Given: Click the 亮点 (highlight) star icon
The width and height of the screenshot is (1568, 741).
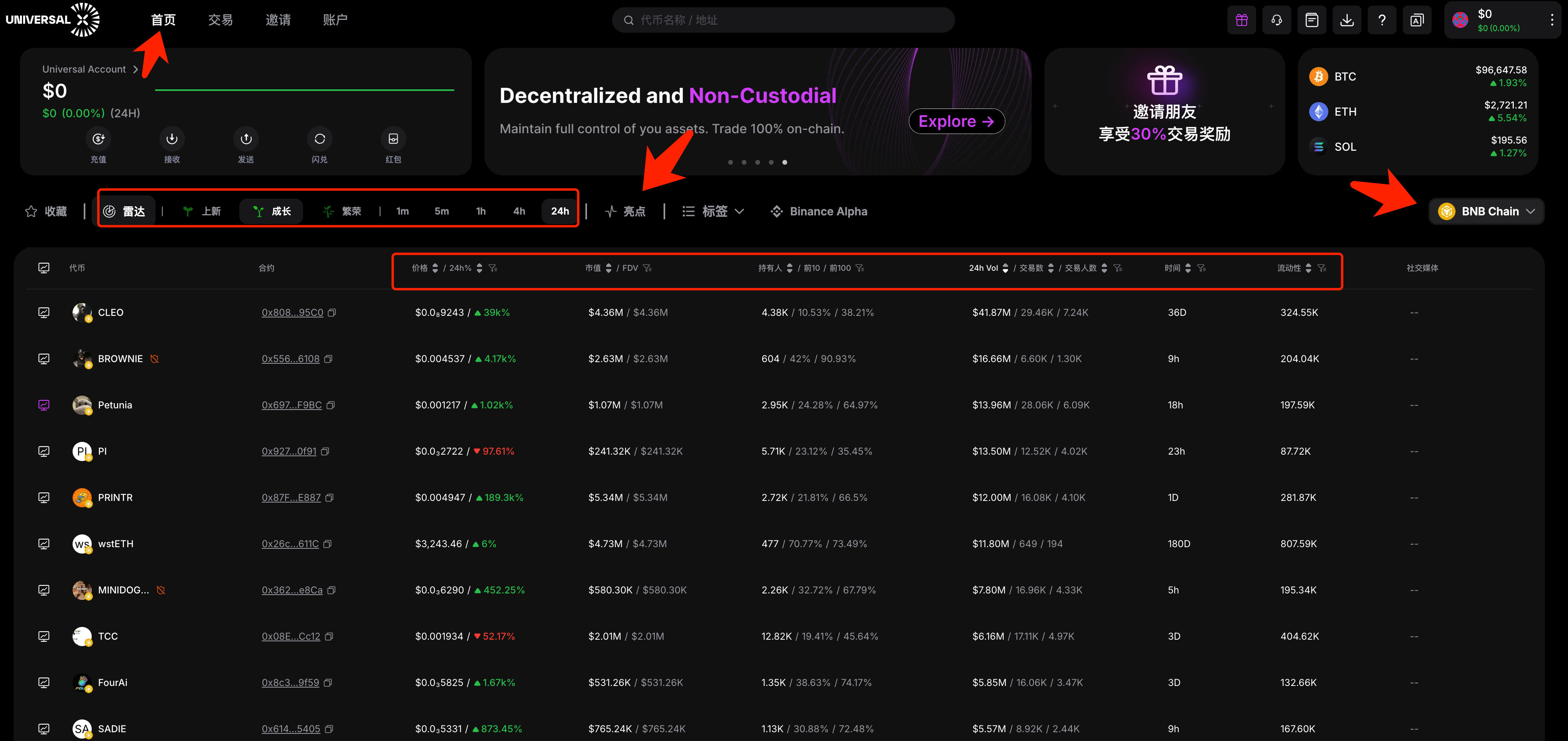Looking at the screenshot, I should 610,211.
